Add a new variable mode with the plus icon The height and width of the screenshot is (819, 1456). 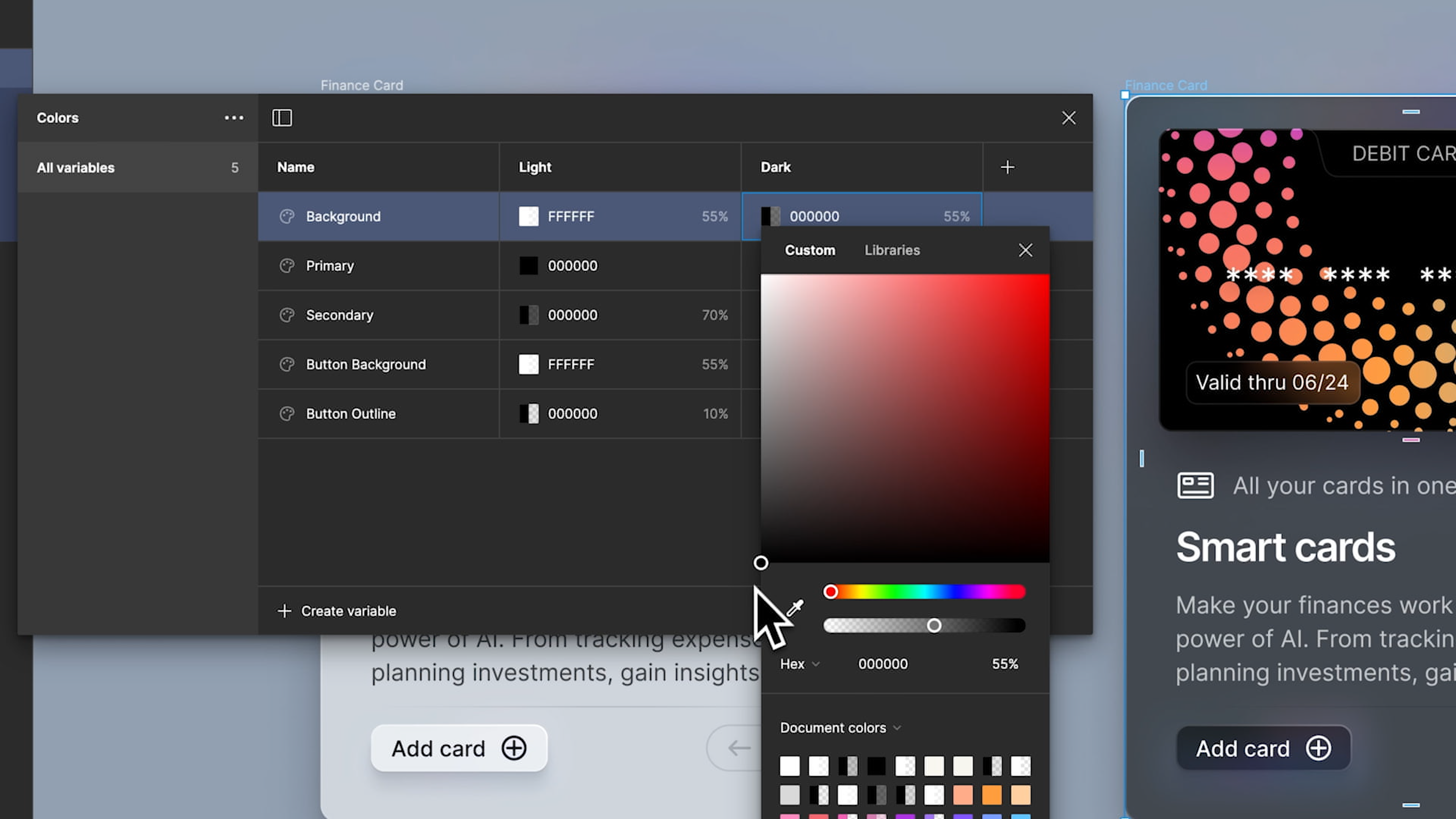pyautogui.click(x=1007, y=167)
